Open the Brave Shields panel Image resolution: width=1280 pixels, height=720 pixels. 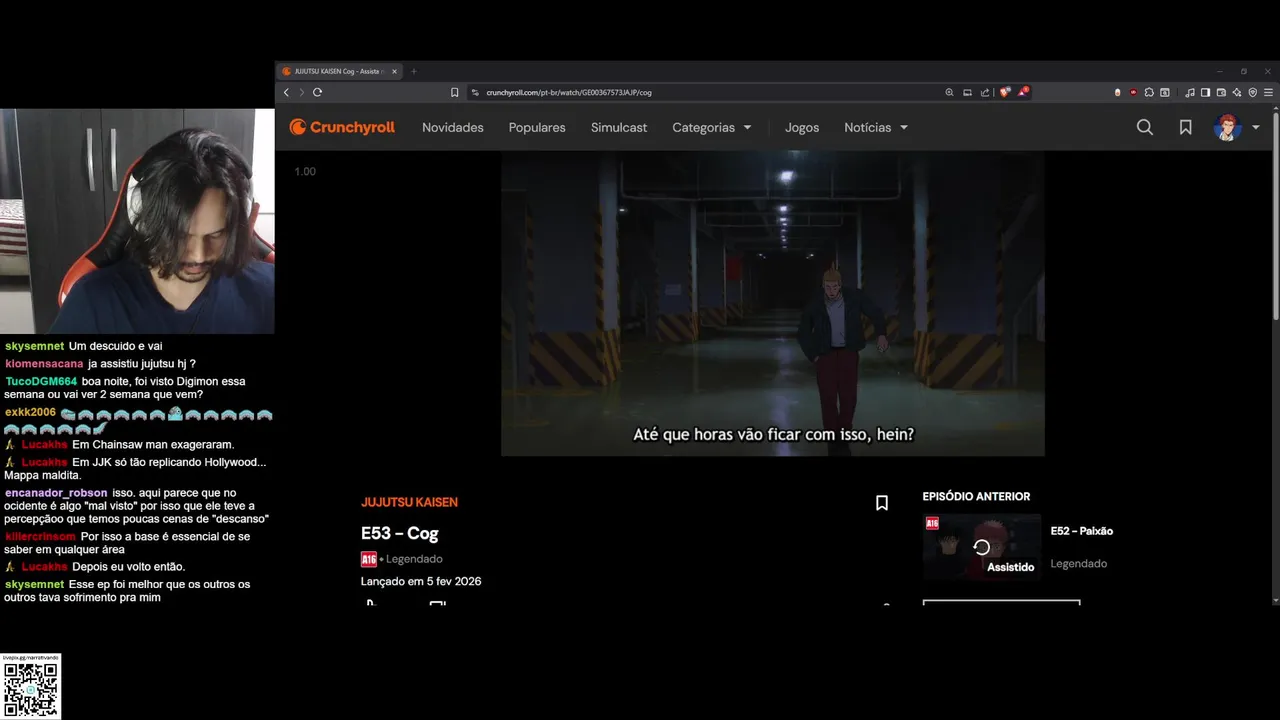[1005, 92]
